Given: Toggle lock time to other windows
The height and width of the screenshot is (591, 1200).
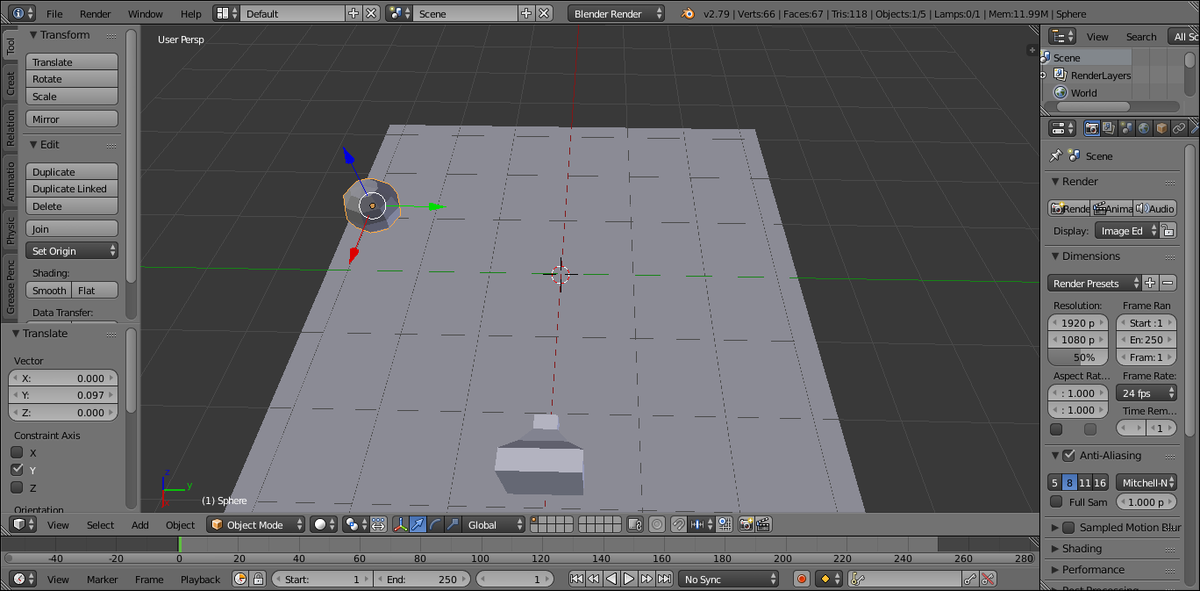Looking at the screenshot, I should [258, 579].
